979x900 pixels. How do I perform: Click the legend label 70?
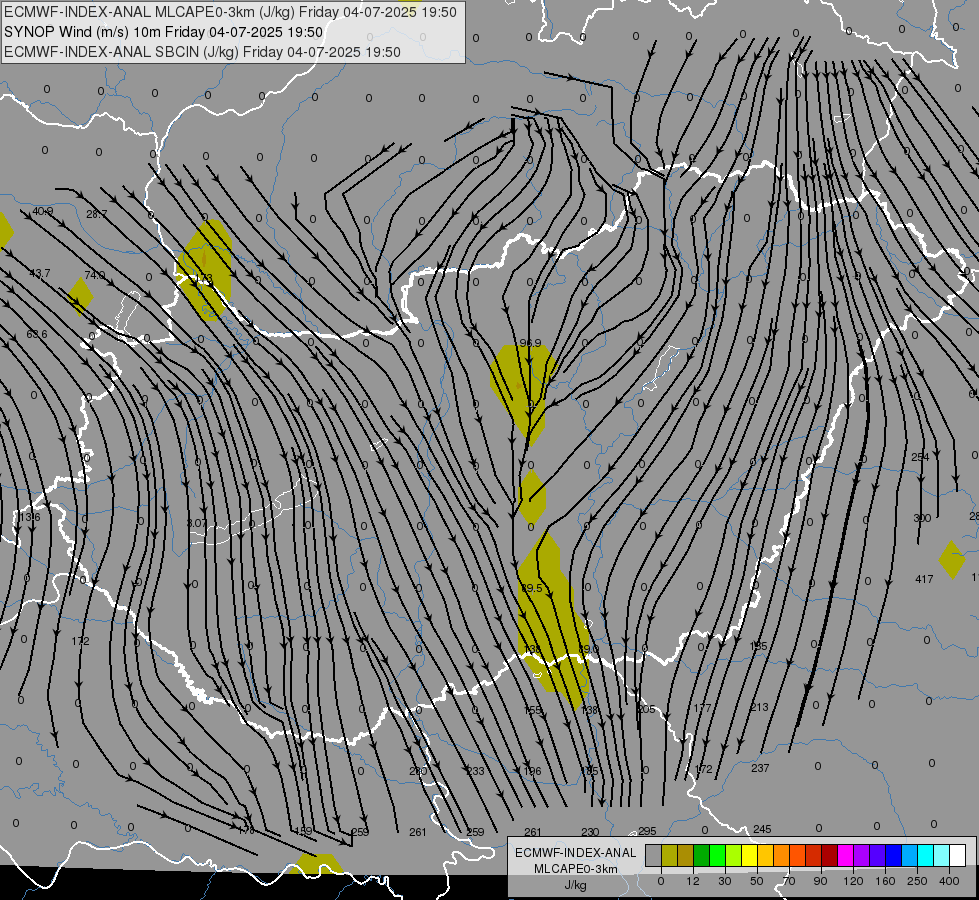pyautogui.click(x=789, y=881)
